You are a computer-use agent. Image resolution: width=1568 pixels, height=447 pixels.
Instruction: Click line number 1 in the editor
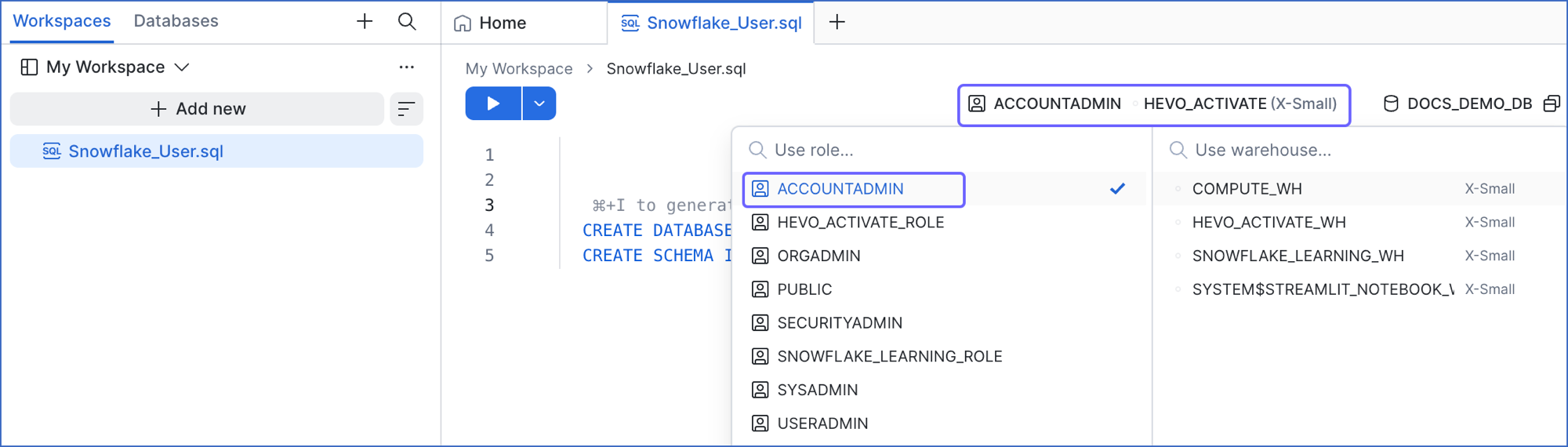click(x=489, y=155)
